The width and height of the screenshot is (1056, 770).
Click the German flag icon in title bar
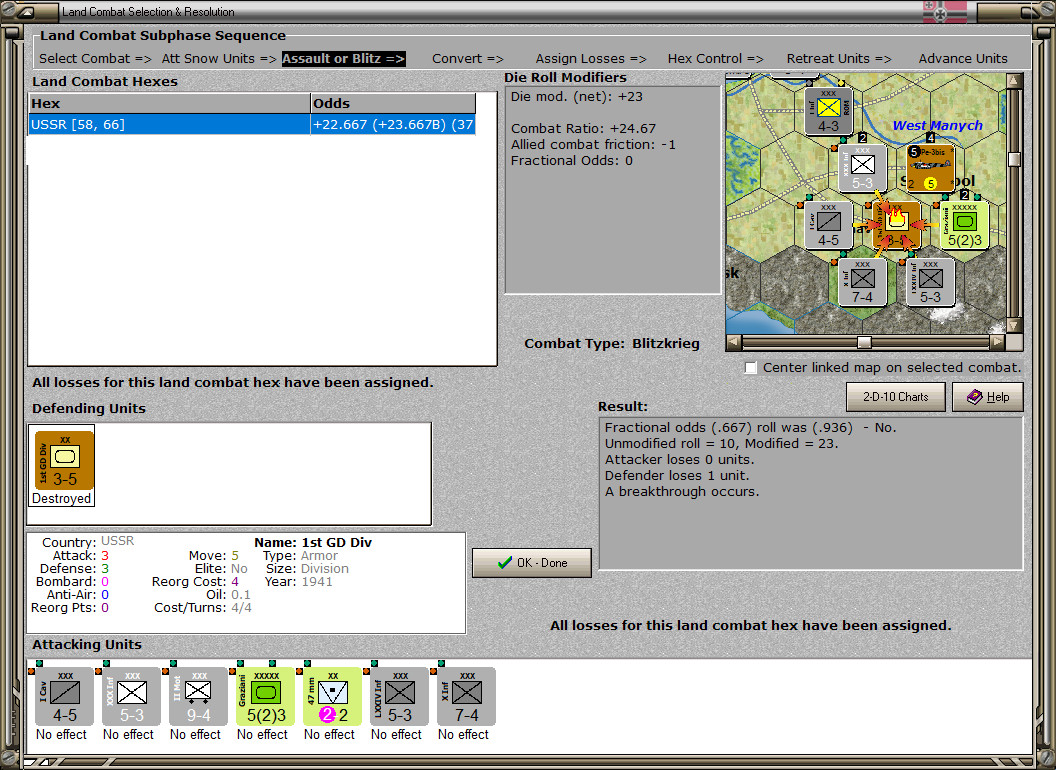click(x=945, y=12)
